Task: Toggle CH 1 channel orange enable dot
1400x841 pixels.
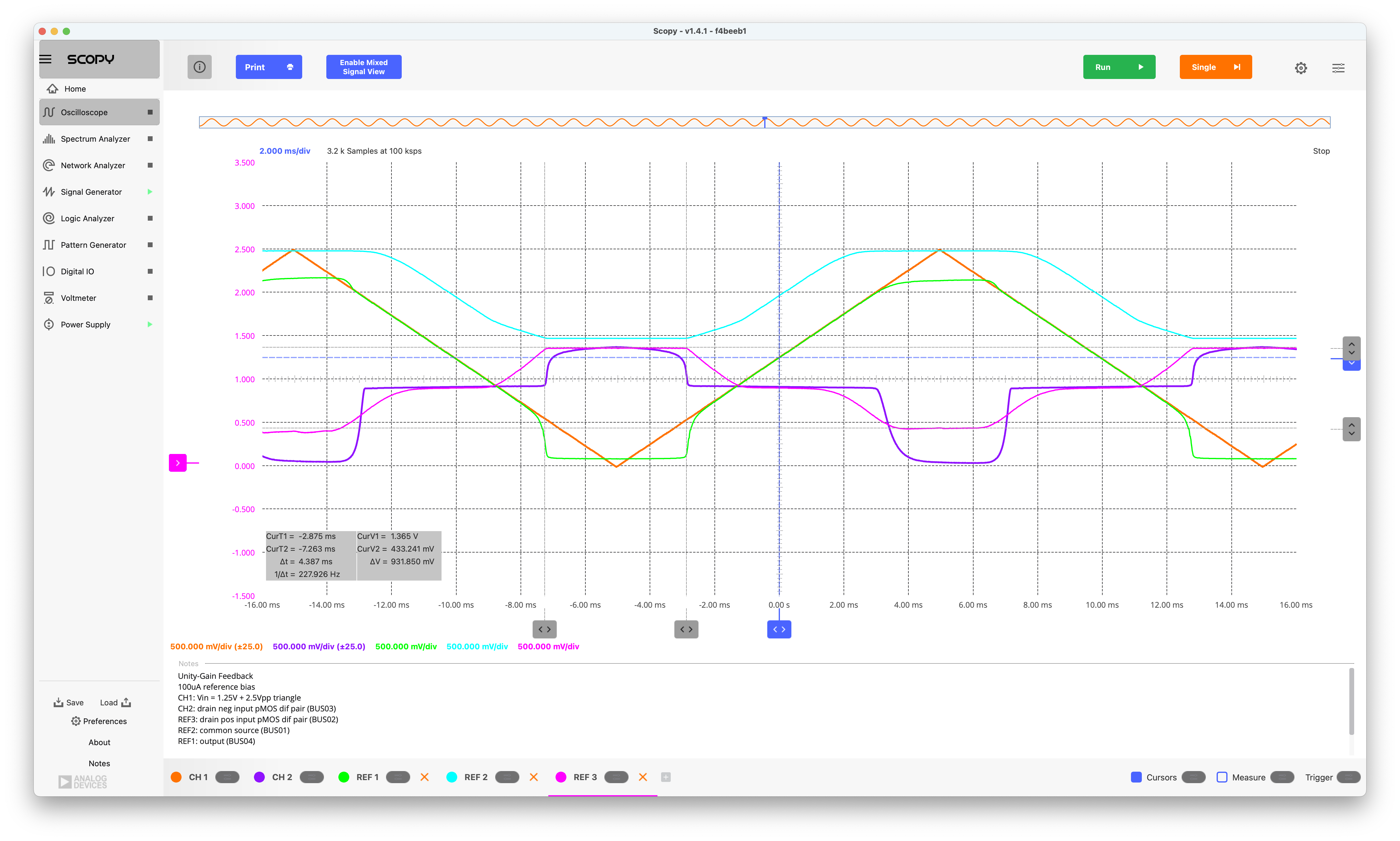Action: click(x=176, y=777)
